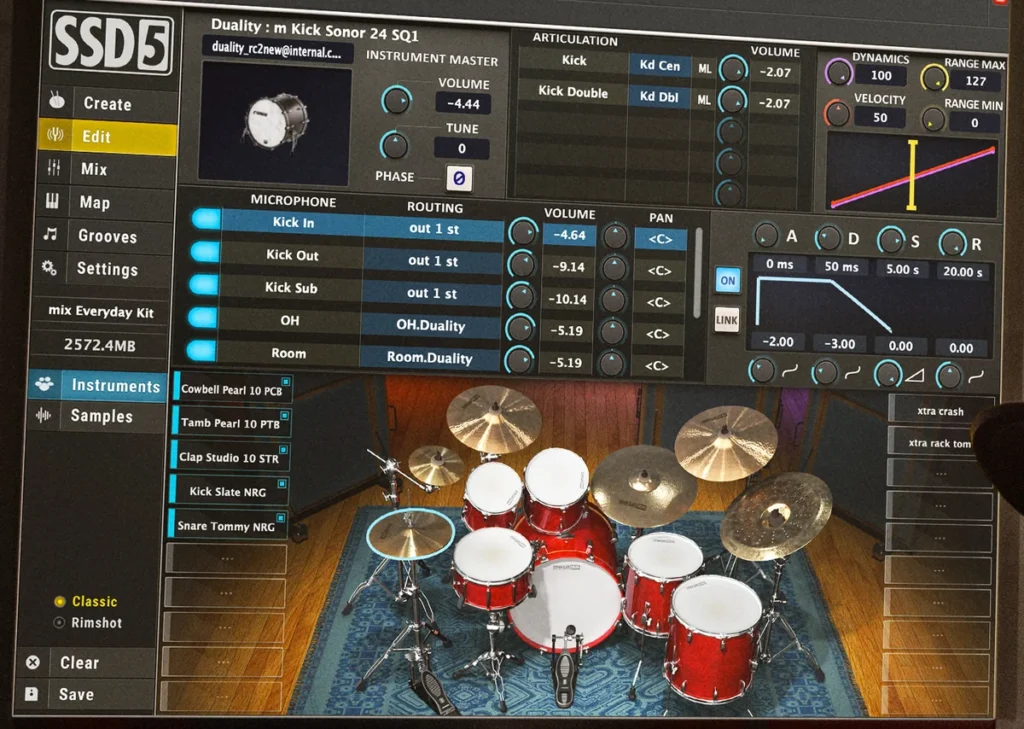The width and height of the screenshot is (1024, 729).
Task: Select the Kick Slate NRG slot
Action: (227, 491)
